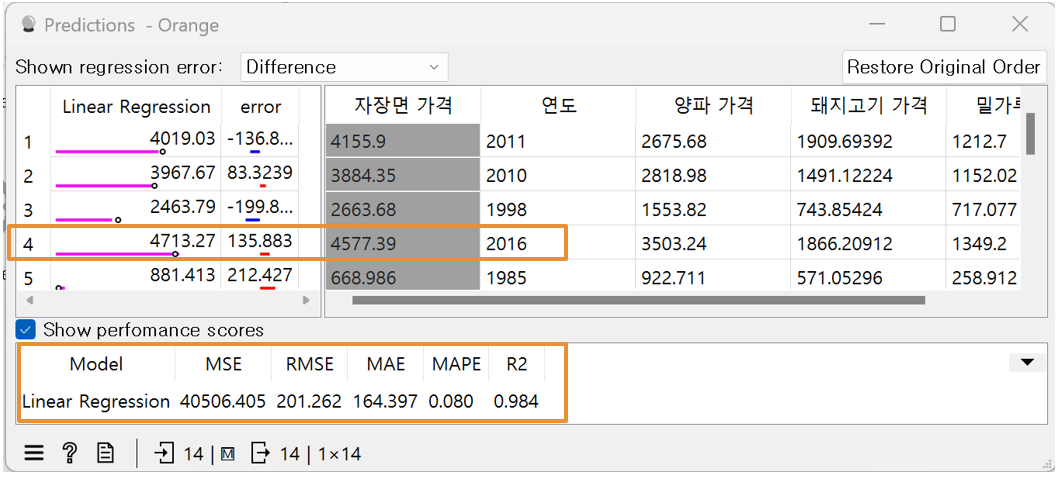Select error value 135.883
This screenshot has height=479, width=1062.
click(x=261, y=242)
